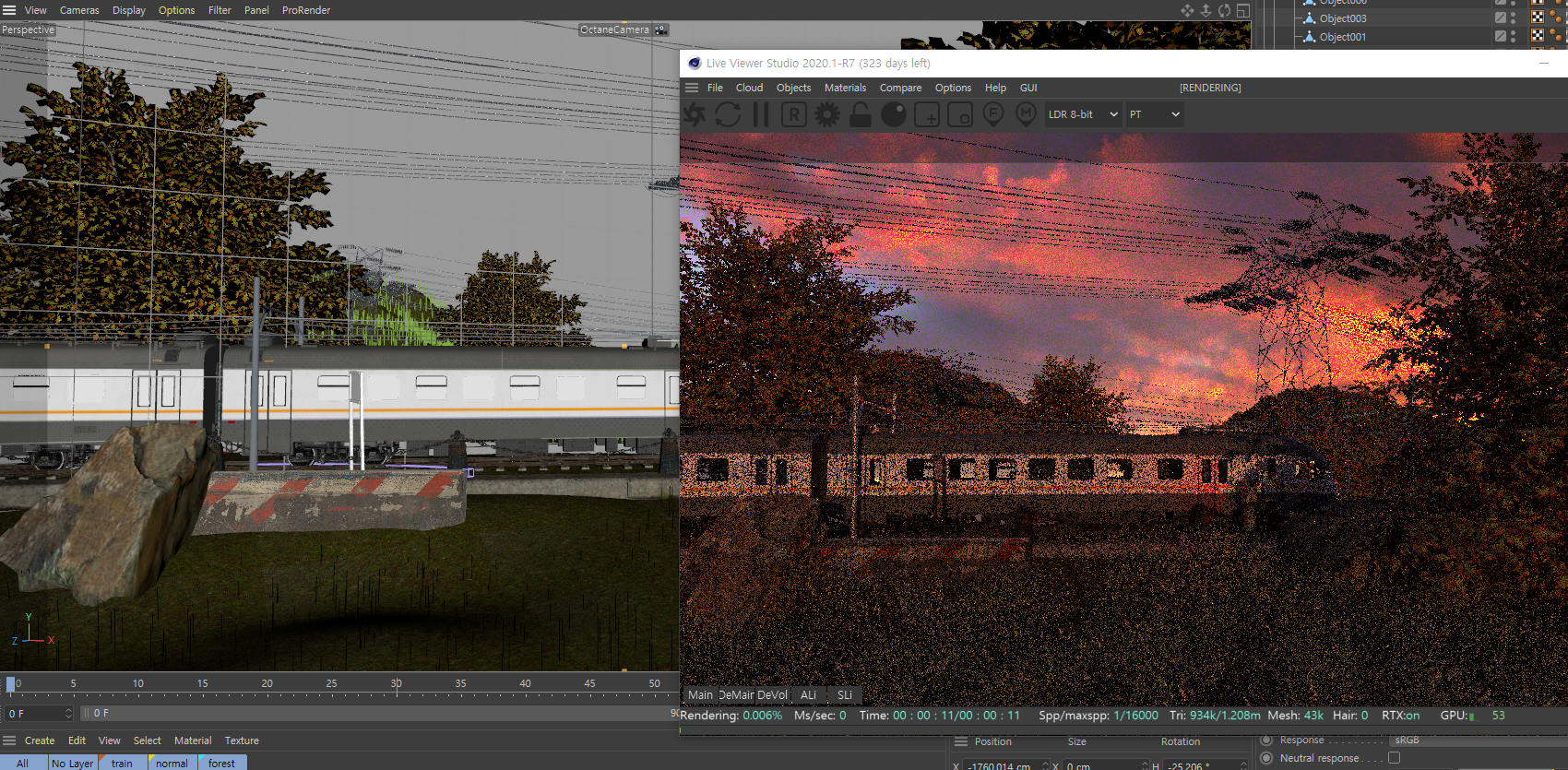Enable Neutral response checkbox
The height and width of the screenshot is (770, 1568).
point(1394,758)
